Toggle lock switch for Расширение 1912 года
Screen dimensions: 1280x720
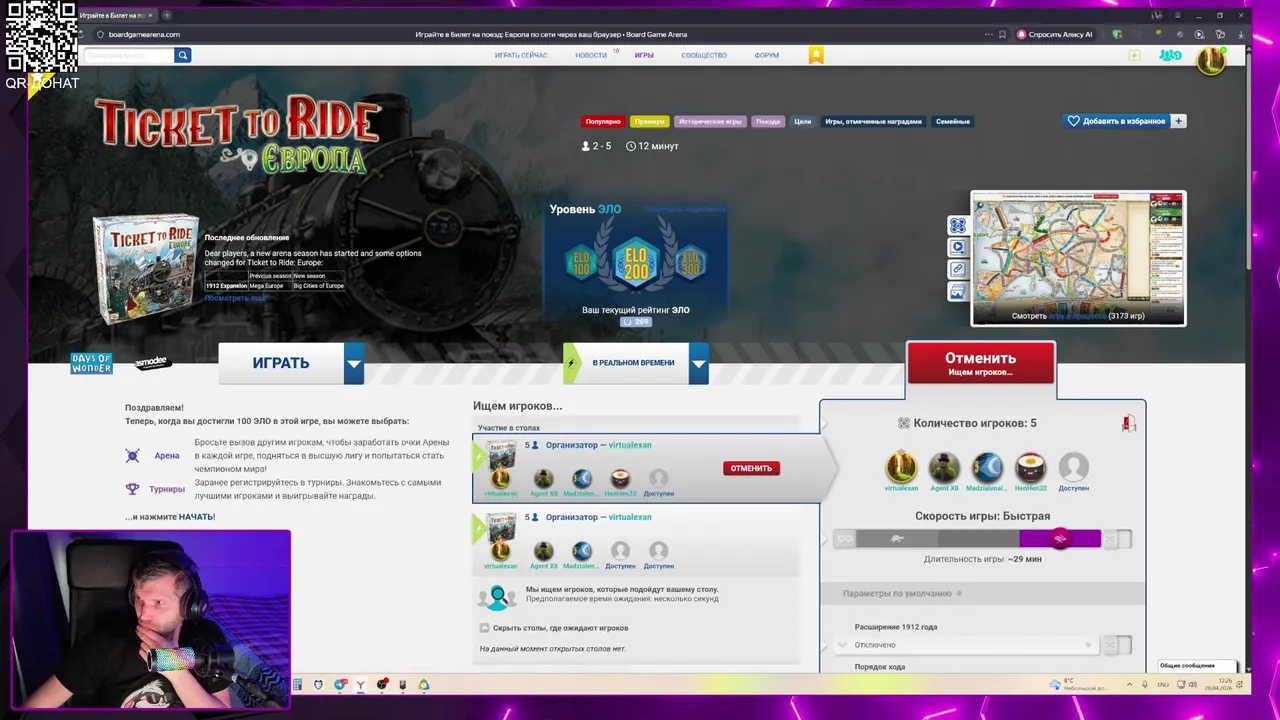(x=1118, y=645)
